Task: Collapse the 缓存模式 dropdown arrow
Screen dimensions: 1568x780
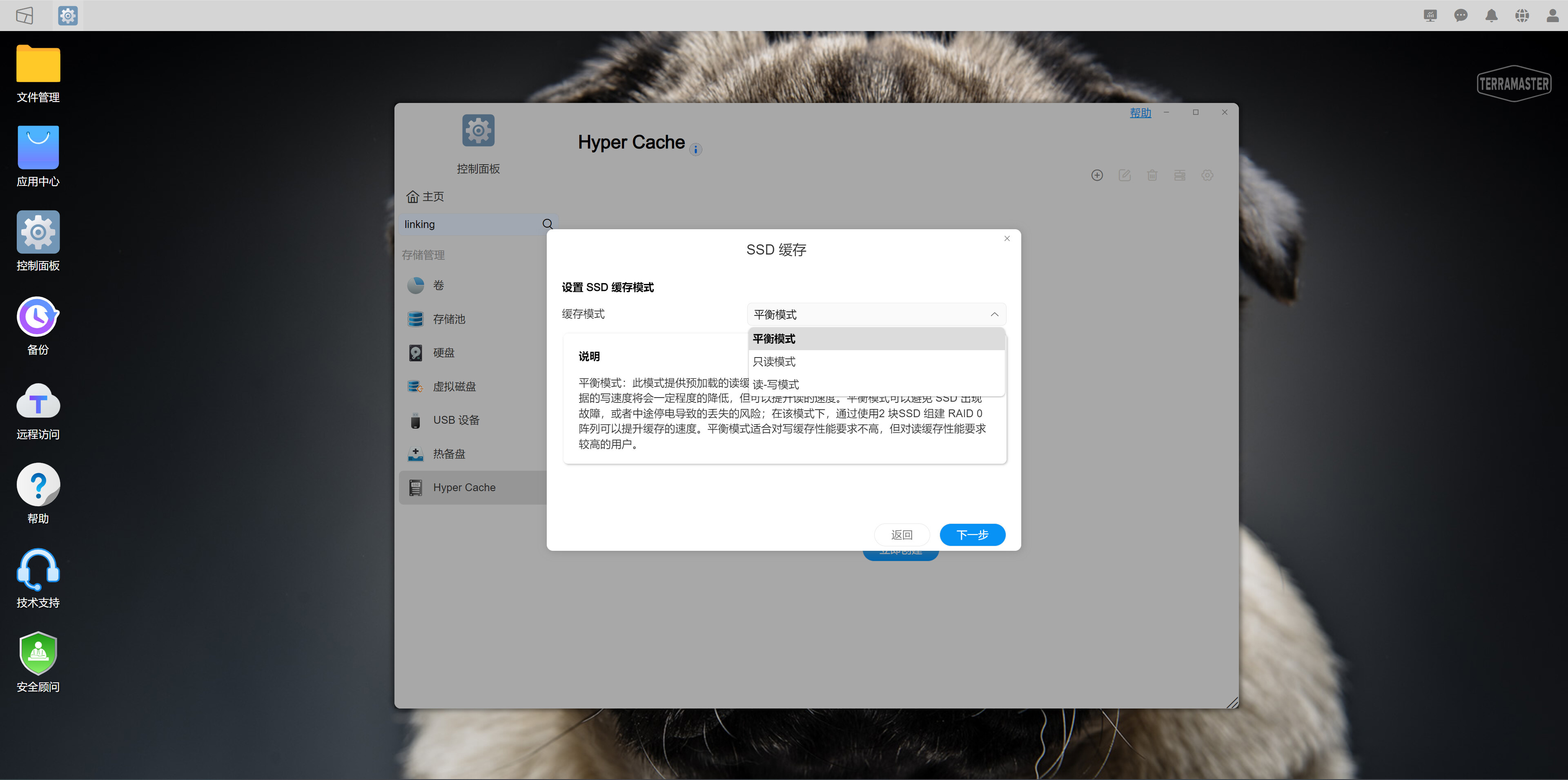Action: (994, 314)
